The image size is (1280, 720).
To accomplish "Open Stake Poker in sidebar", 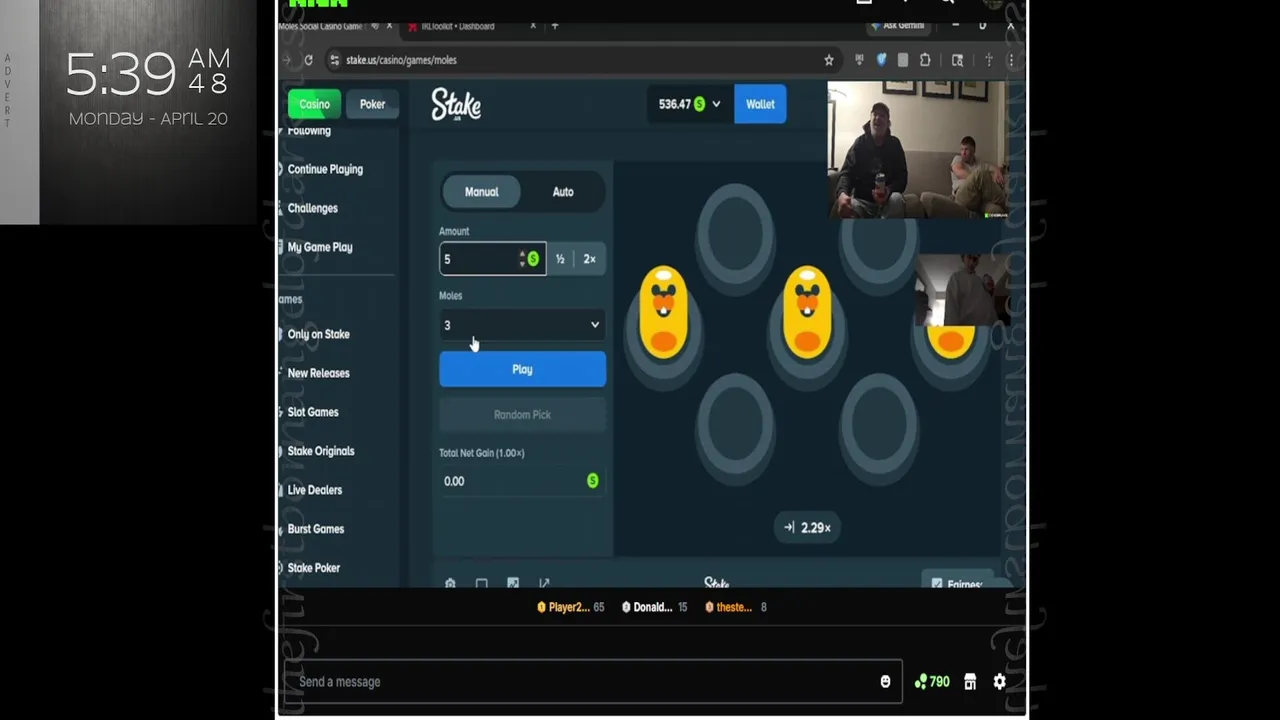I will point(314,568).
